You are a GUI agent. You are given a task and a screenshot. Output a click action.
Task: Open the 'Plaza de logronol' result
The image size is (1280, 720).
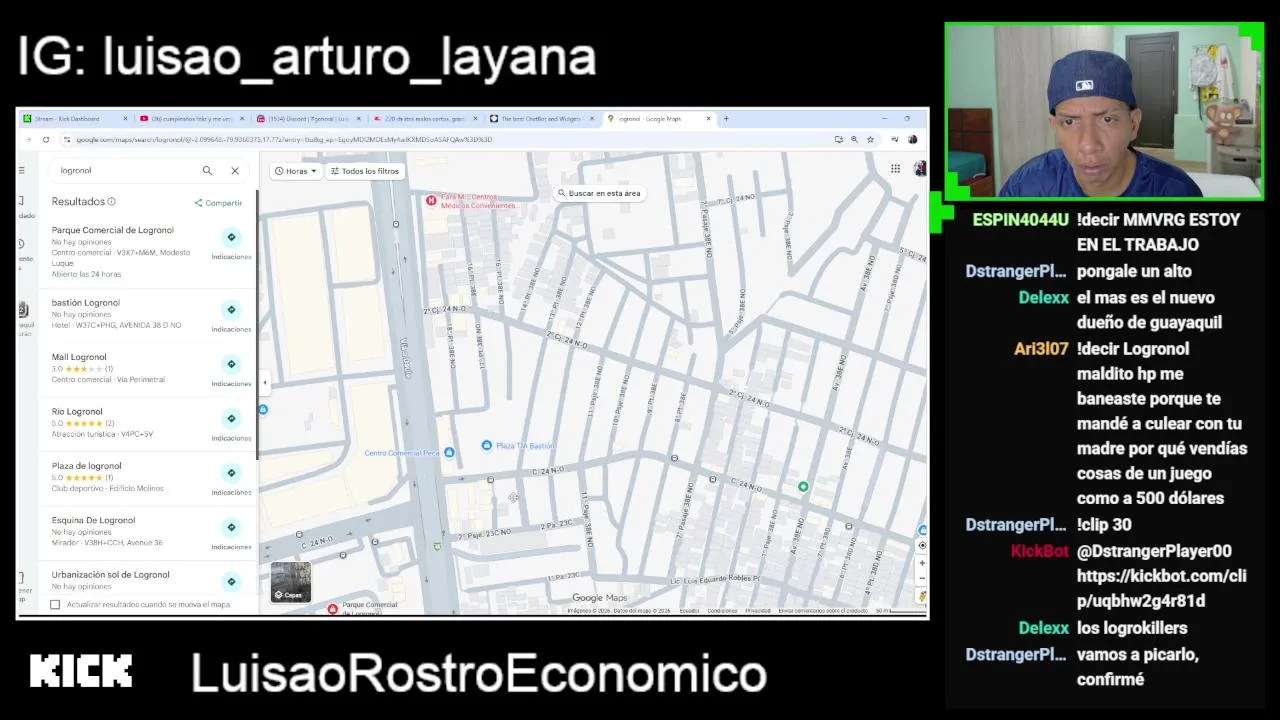pos(87,466)
